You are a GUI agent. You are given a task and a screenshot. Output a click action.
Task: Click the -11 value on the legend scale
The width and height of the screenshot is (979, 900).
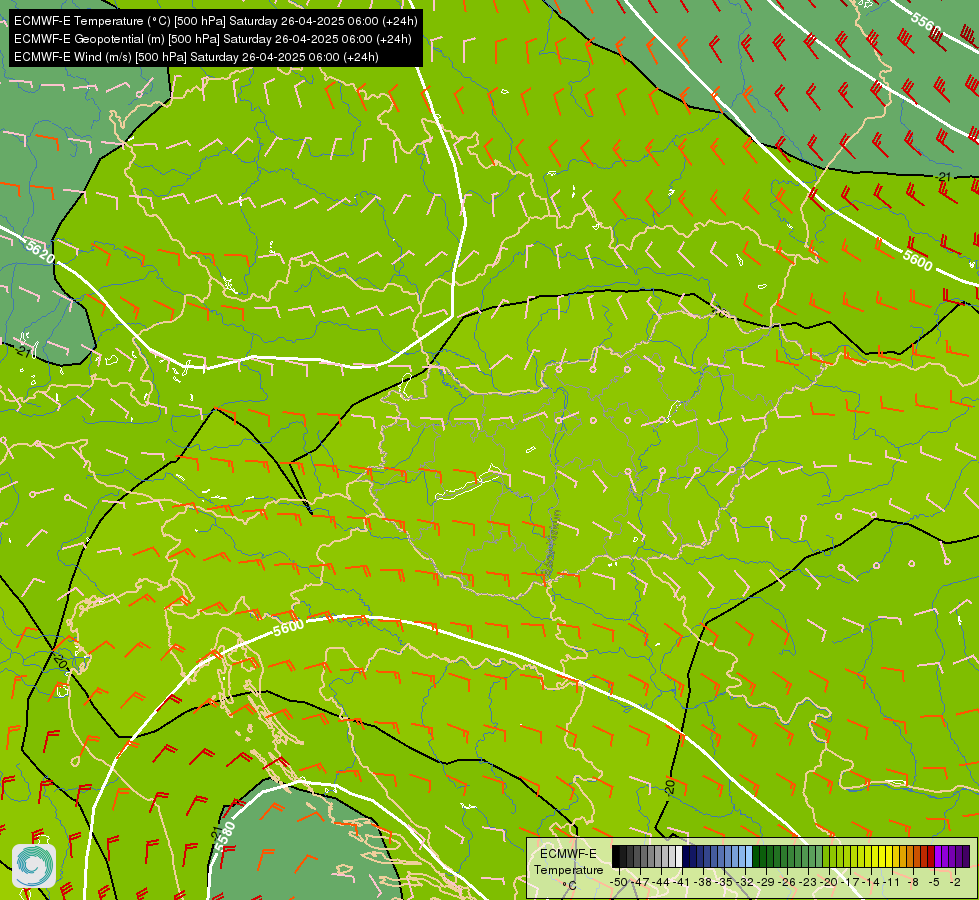pos(892,882)
